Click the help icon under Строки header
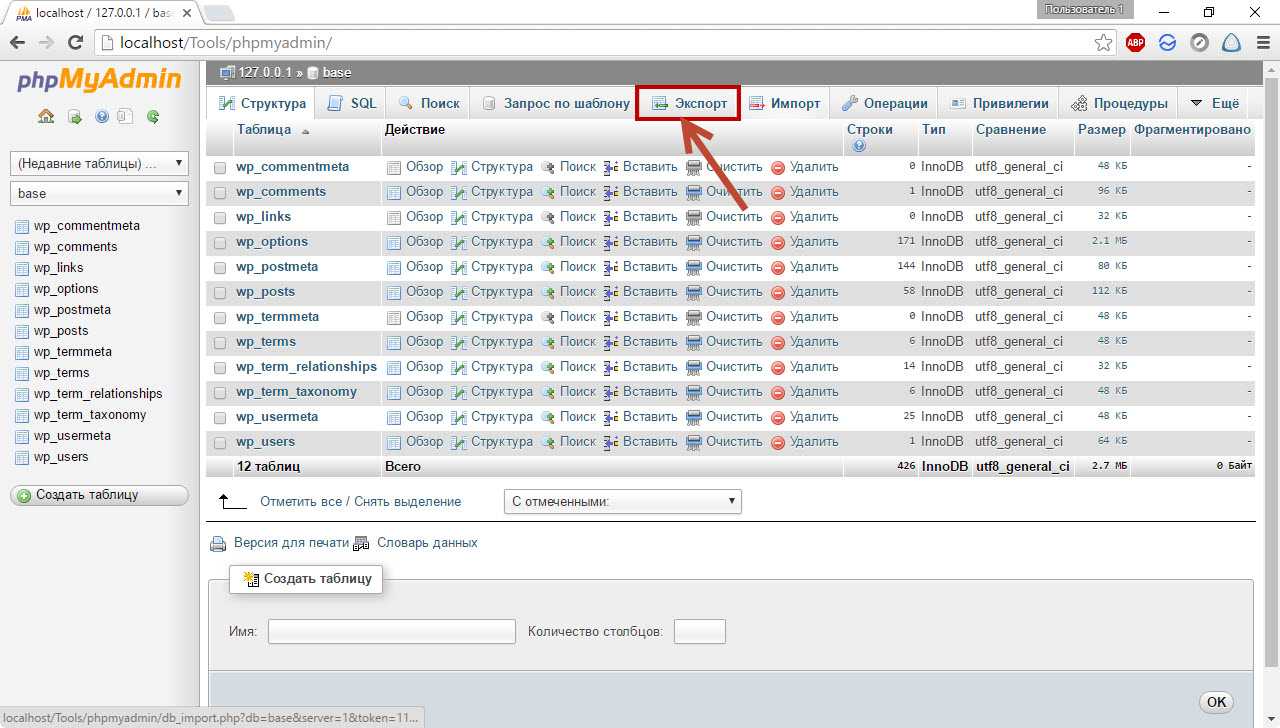The height and width of the screenshot is (728, 1280). [x=860, y=146]
